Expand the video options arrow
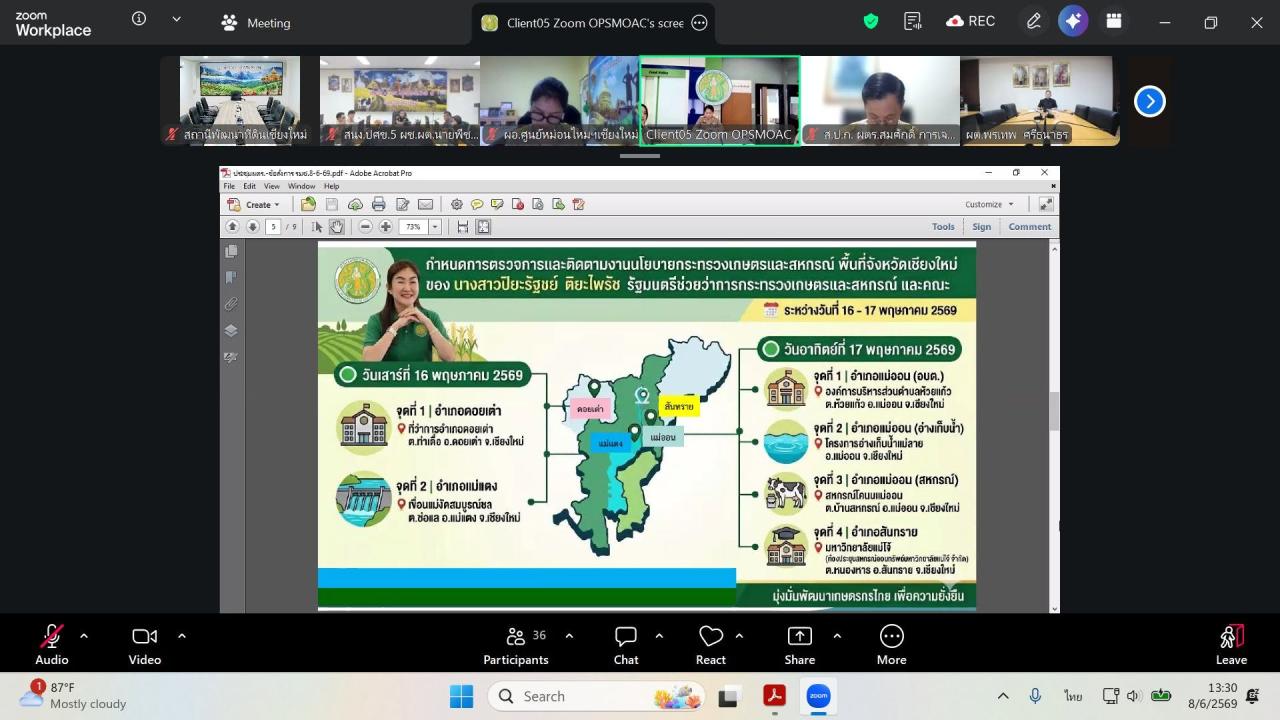The width and height of the screenshot is (1280, 720). pyautogui.click(x=182, y=636)
